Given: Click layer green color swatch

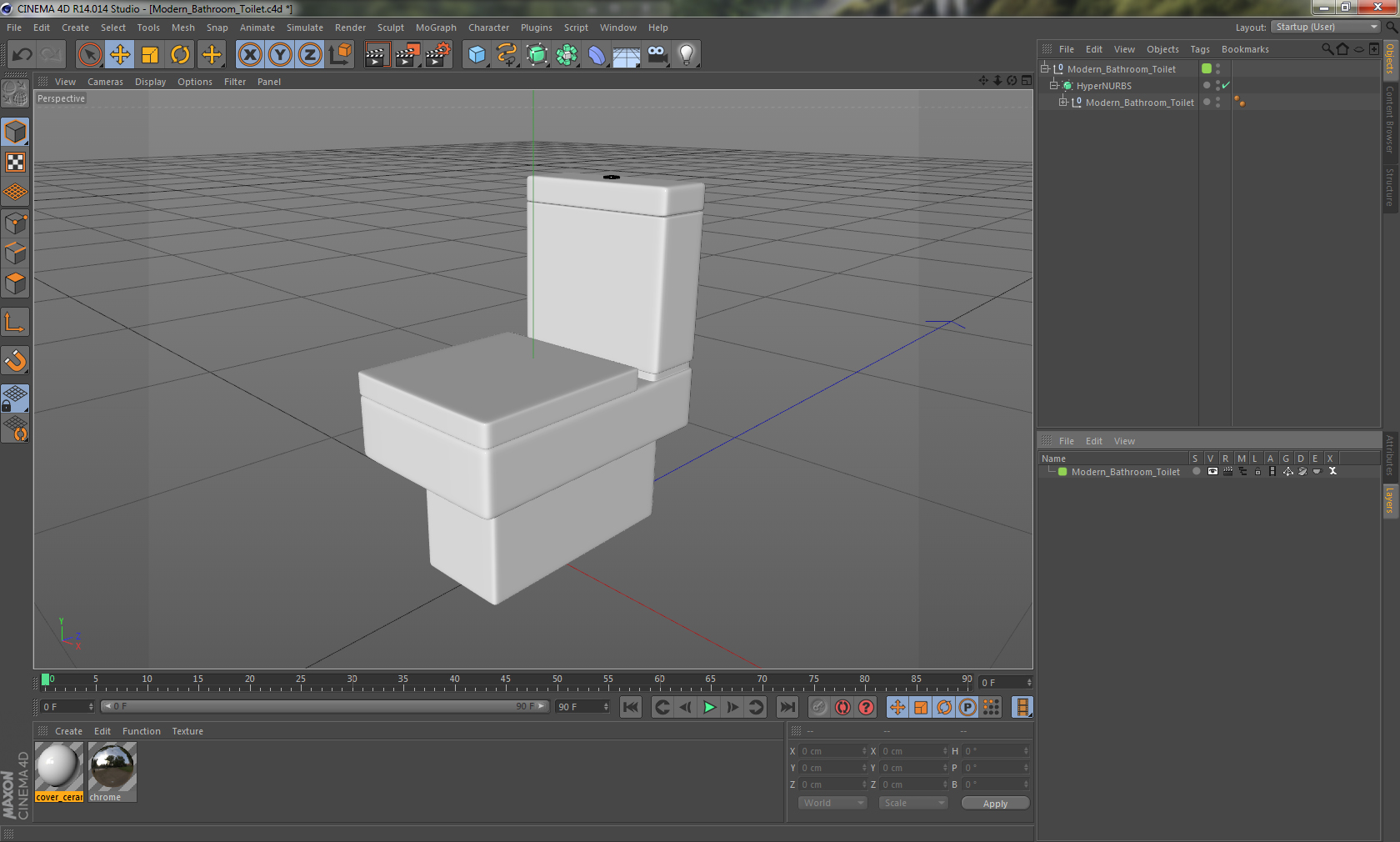Looking at the screenshot, I should (x=1062, y=471).
